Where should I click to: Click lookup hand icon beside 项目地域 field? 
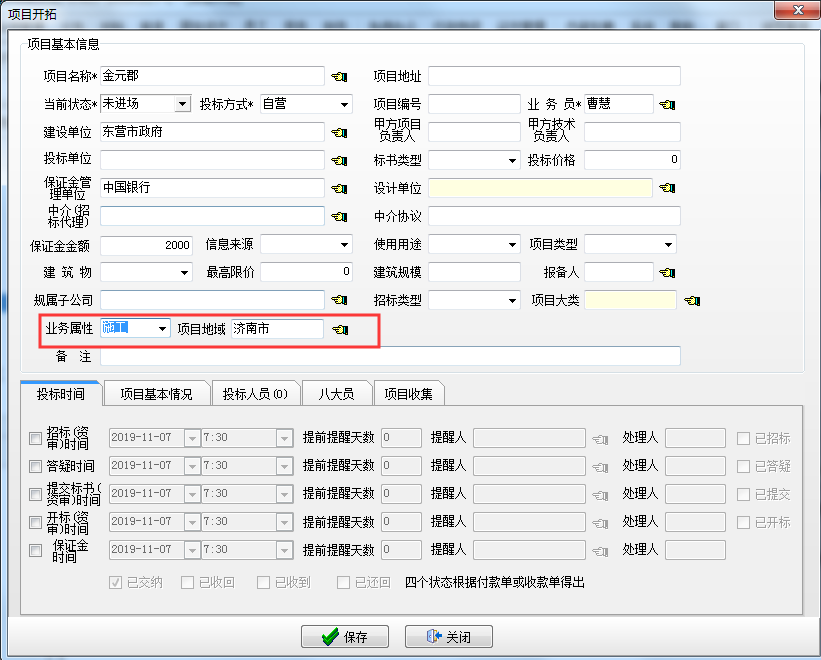340,329
